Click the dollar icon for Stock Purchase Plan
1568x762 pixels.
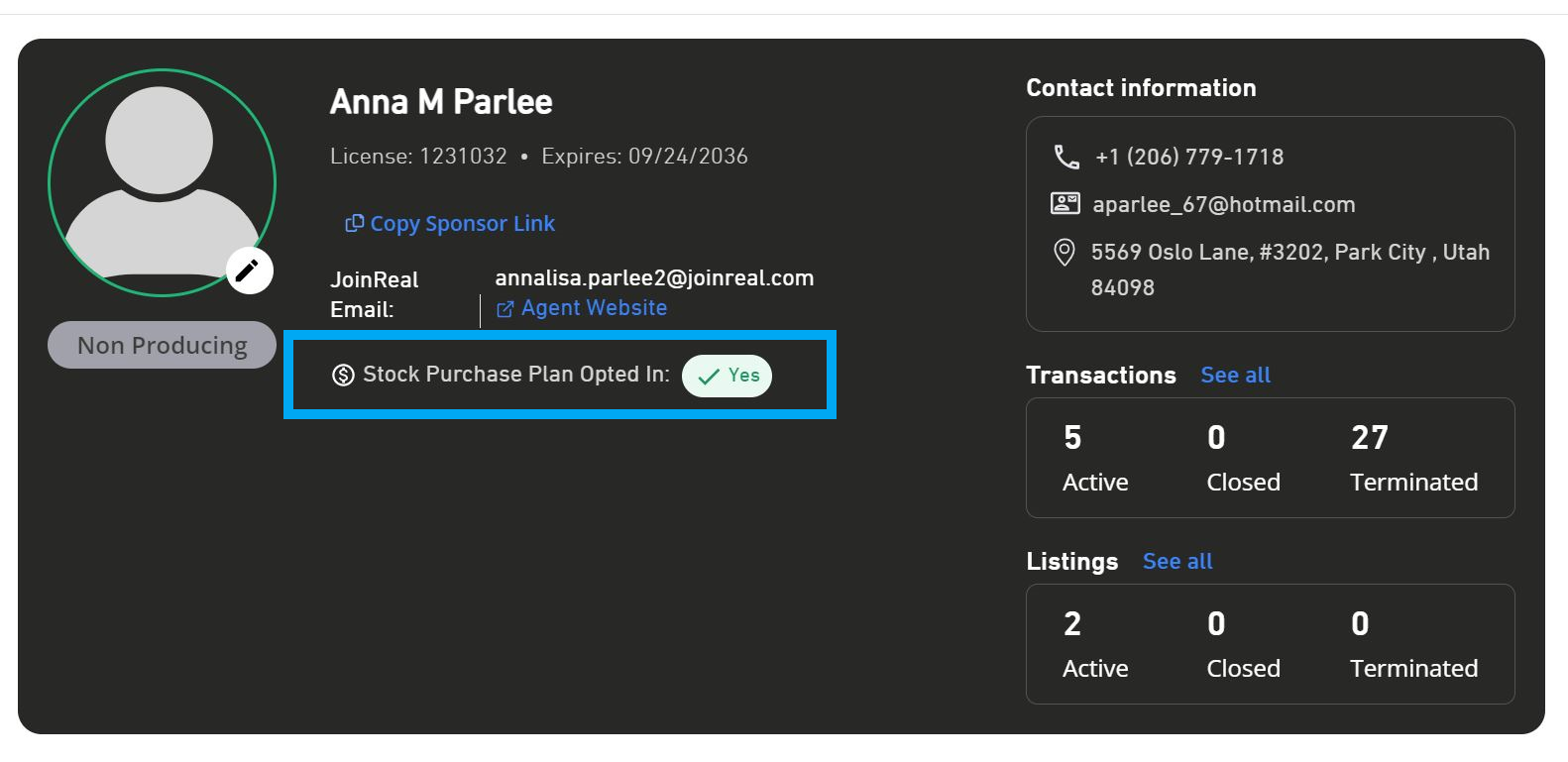pos(343,375)
